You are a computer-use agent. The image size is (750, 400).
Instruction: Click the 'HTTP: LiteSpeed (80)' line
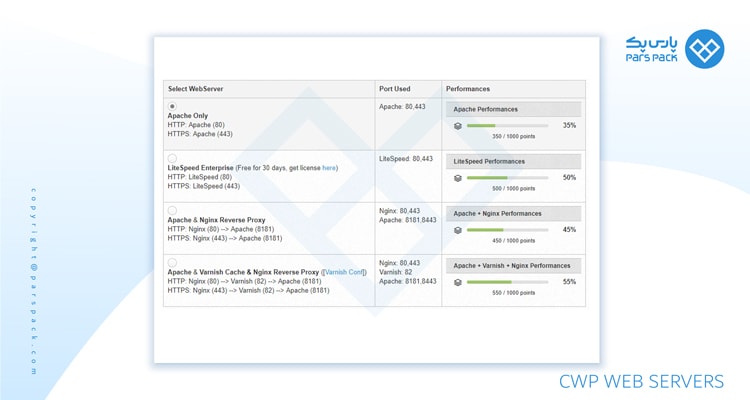pos(199,177)
